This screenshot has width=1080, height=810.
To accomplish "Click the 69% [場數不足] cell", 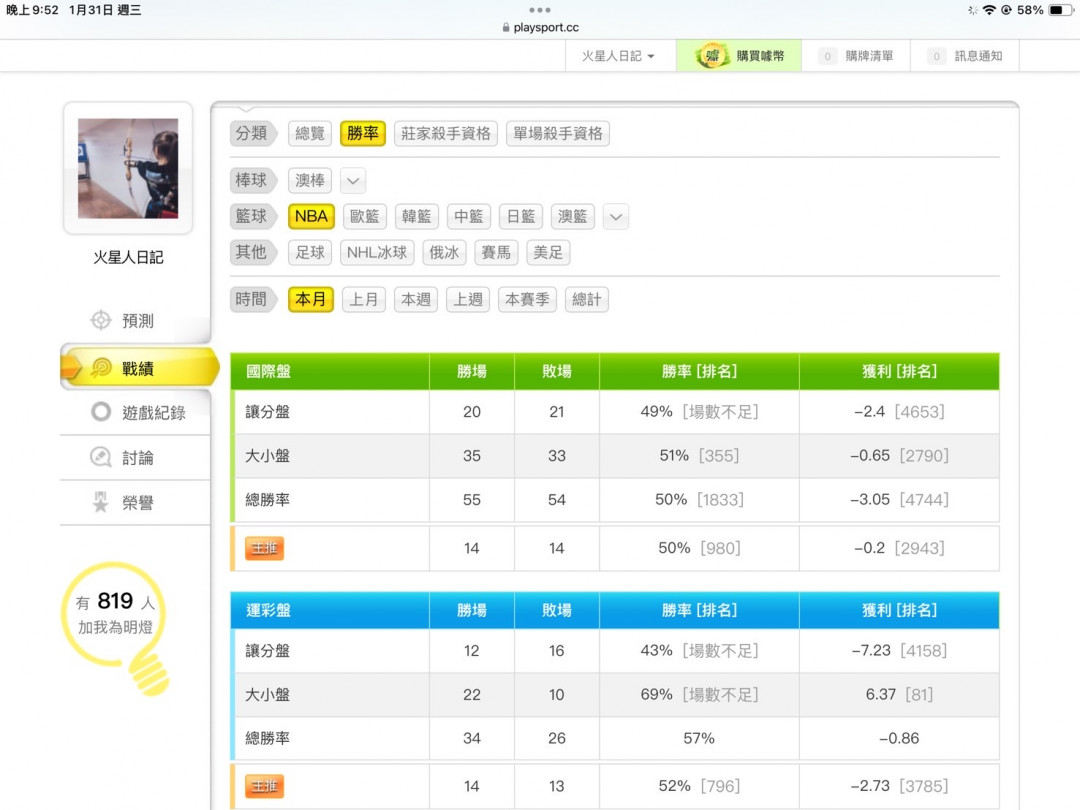I will [699, 694].
